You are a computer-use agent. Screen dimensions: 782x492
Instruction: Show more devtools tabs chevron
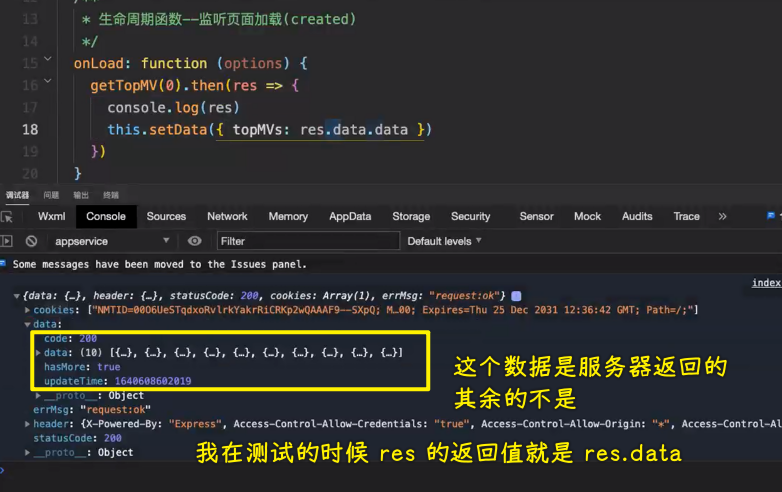coord(722,216)
